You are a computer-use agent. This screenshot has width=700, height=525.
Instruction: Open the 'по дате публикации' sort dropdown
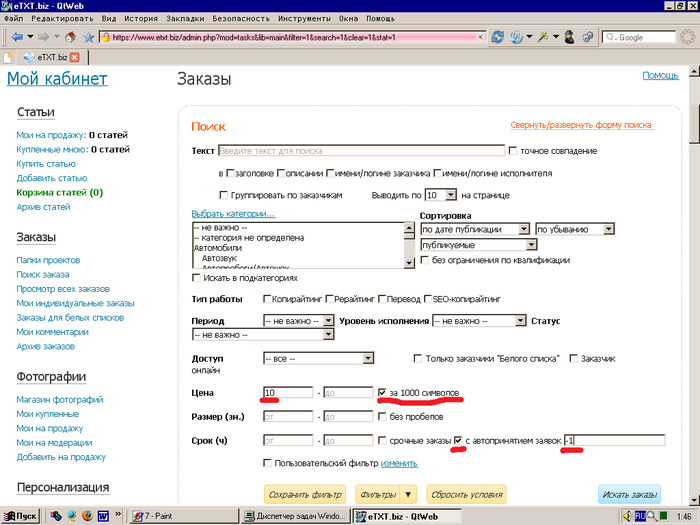click(475, 229)
